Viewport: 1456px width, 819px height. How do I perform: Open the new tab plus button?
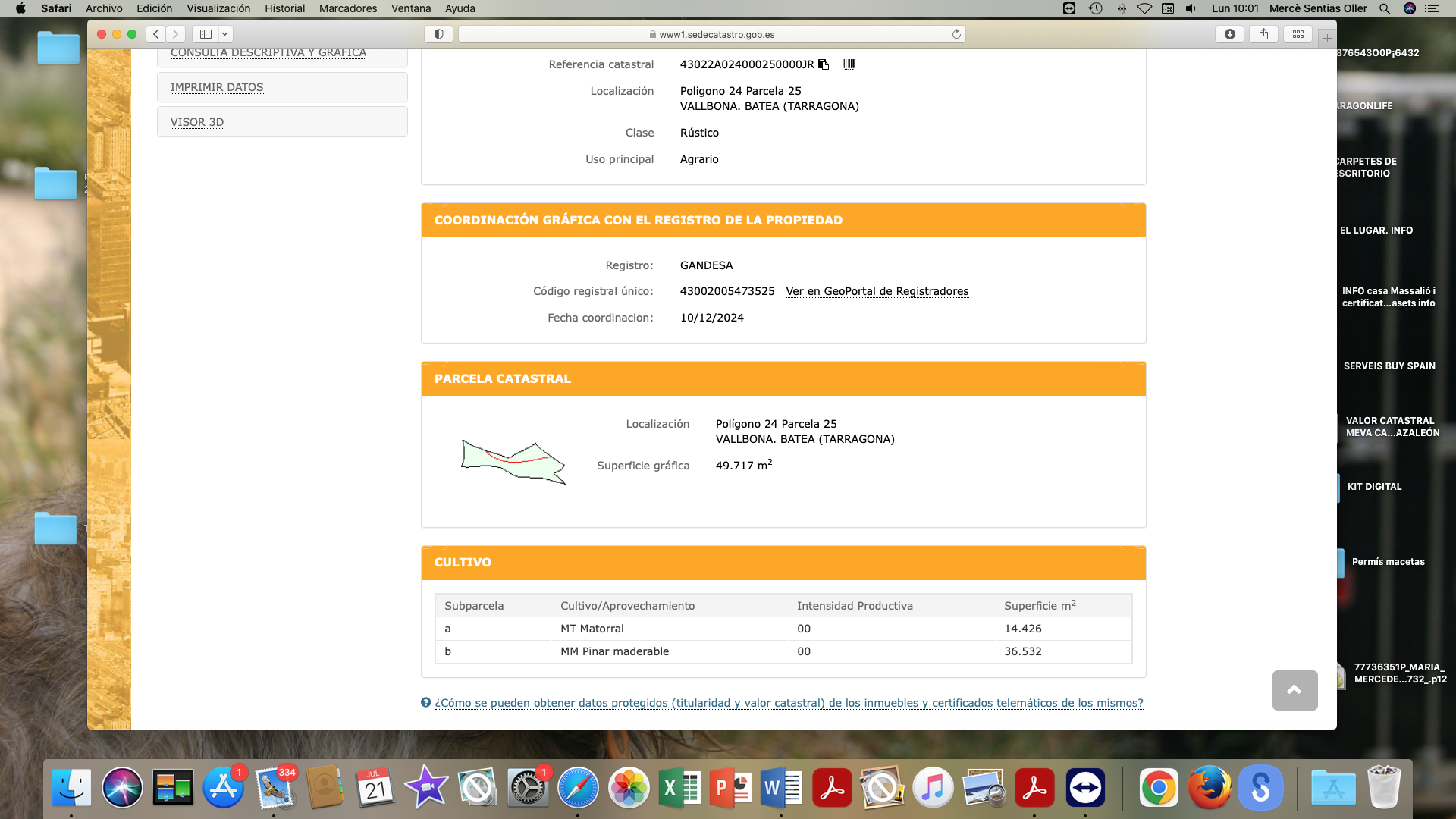coord(1327,38)
